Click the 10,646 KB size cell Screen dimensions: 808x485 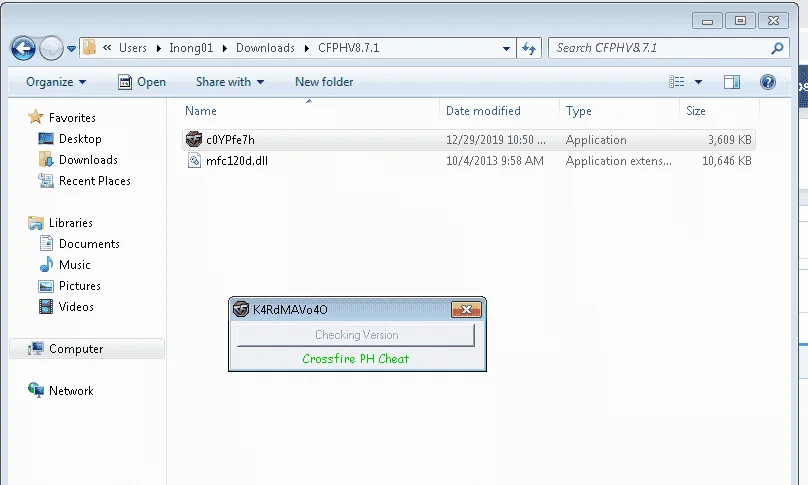coord(727,161)
